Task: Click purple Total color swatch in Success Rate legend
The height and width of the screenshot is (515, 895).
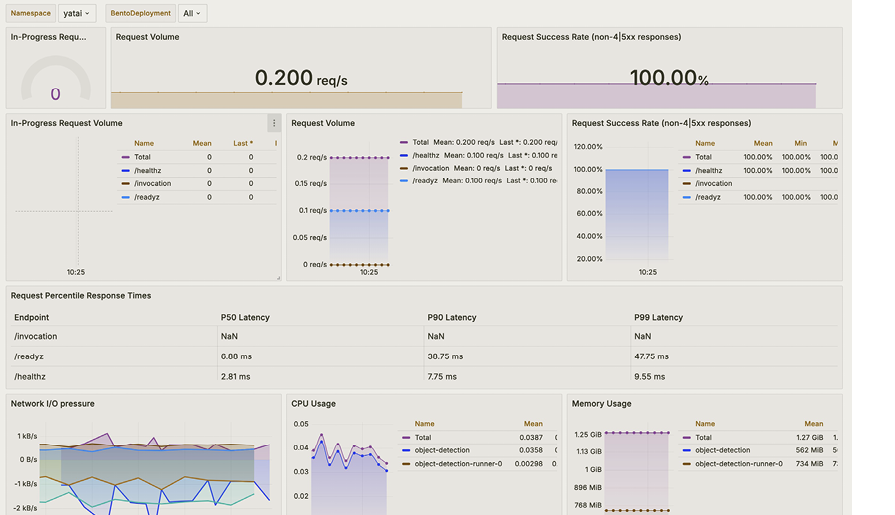Action: point(687,157)
